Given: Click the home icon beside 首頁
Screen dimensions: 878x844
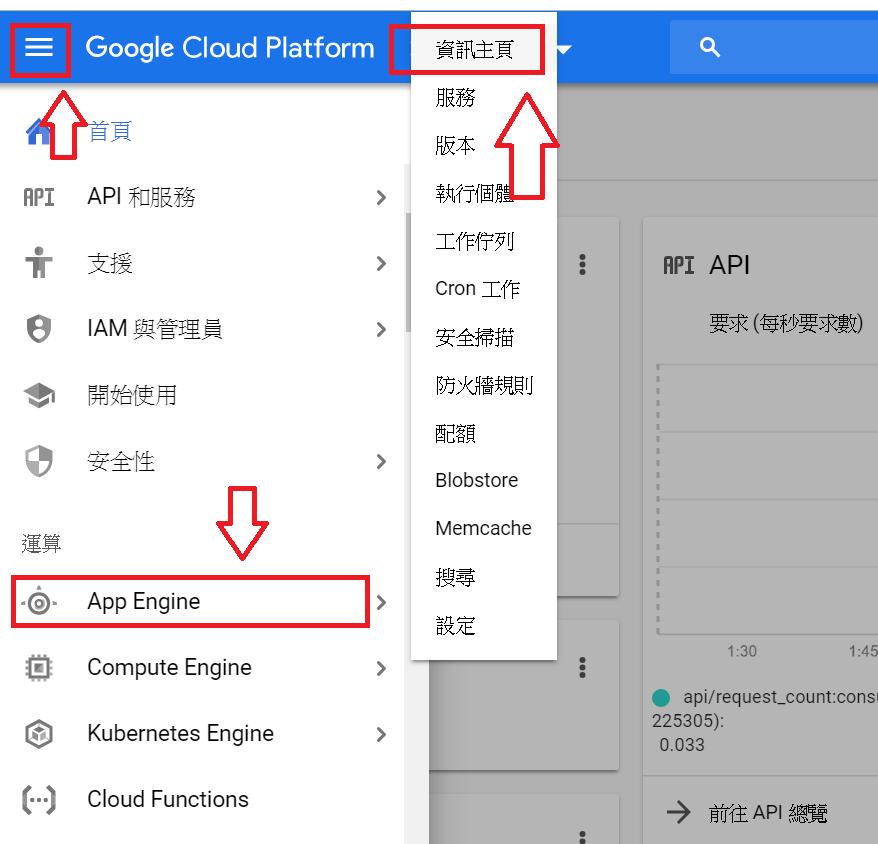Looking at the screenshot, I should tap(38, 132).
